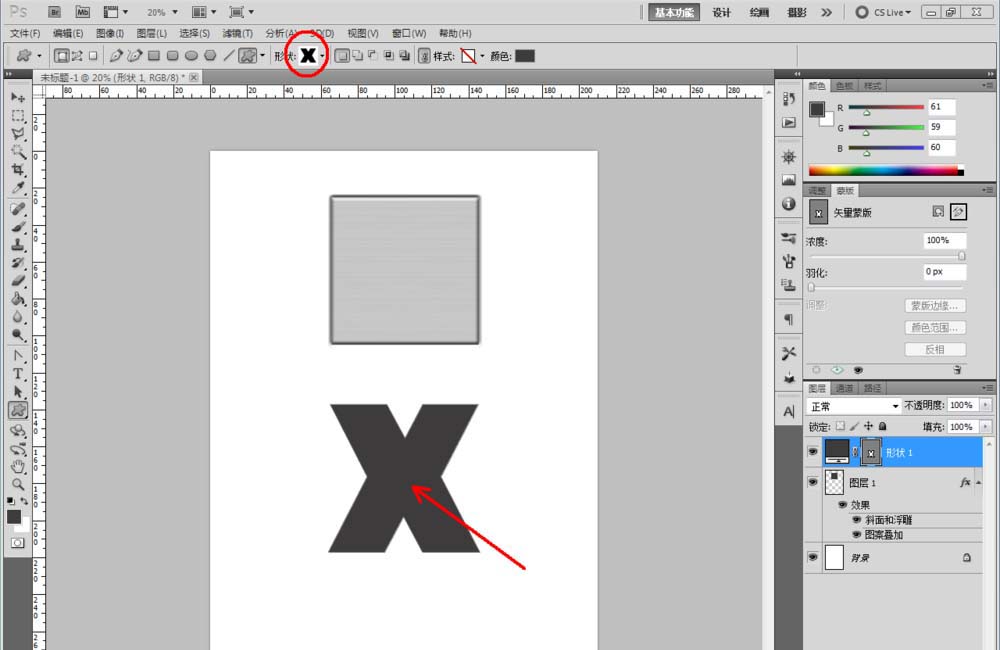Image resolution: width=1000 pixels, height=650 pixels.
Task: Select the Lasso tool
Action: (18, 134)
